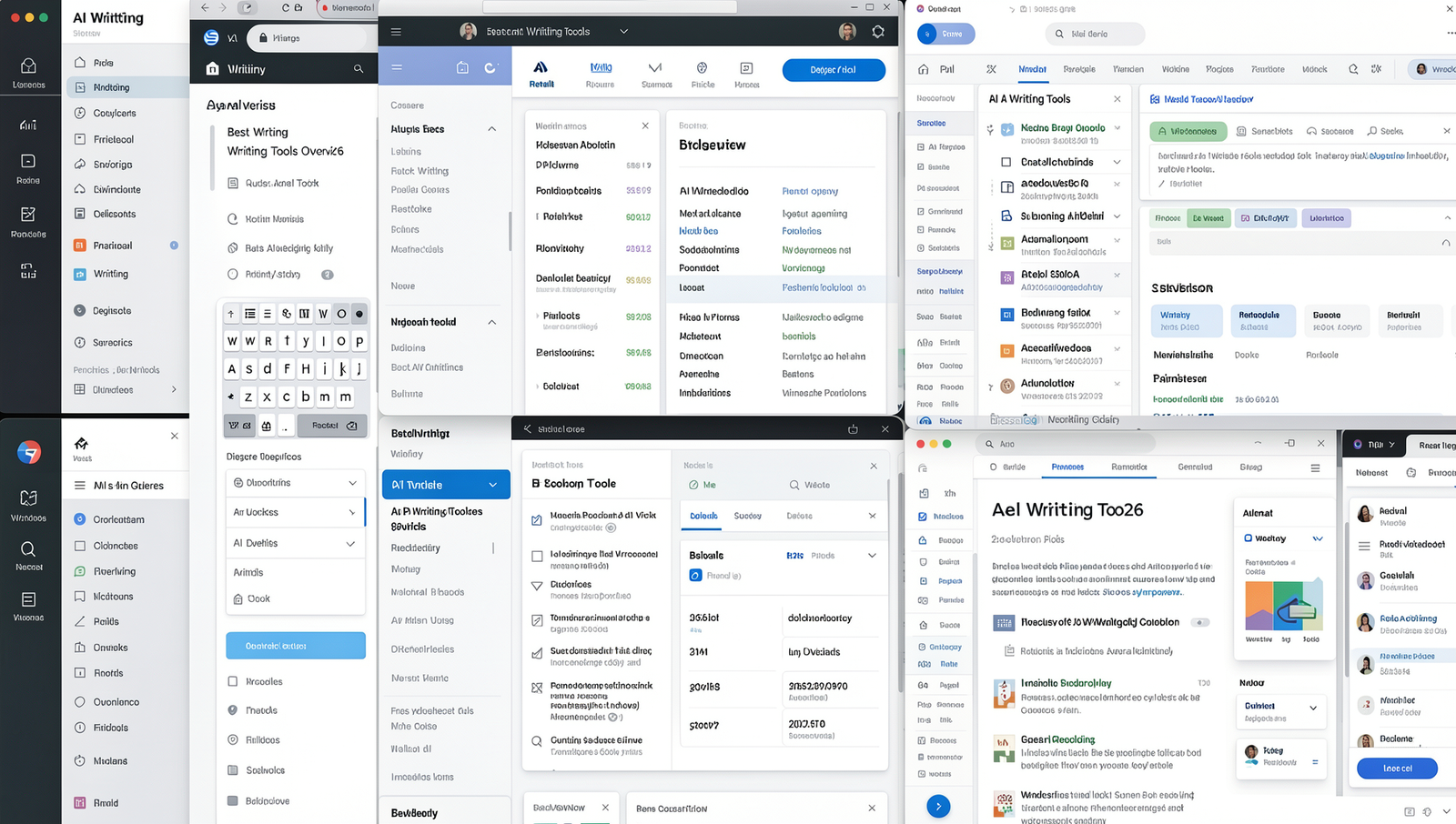This screenshot has width=1456, height=824.
Task: Open the Lononos icon in the dark sidebar
Action: 28,73
